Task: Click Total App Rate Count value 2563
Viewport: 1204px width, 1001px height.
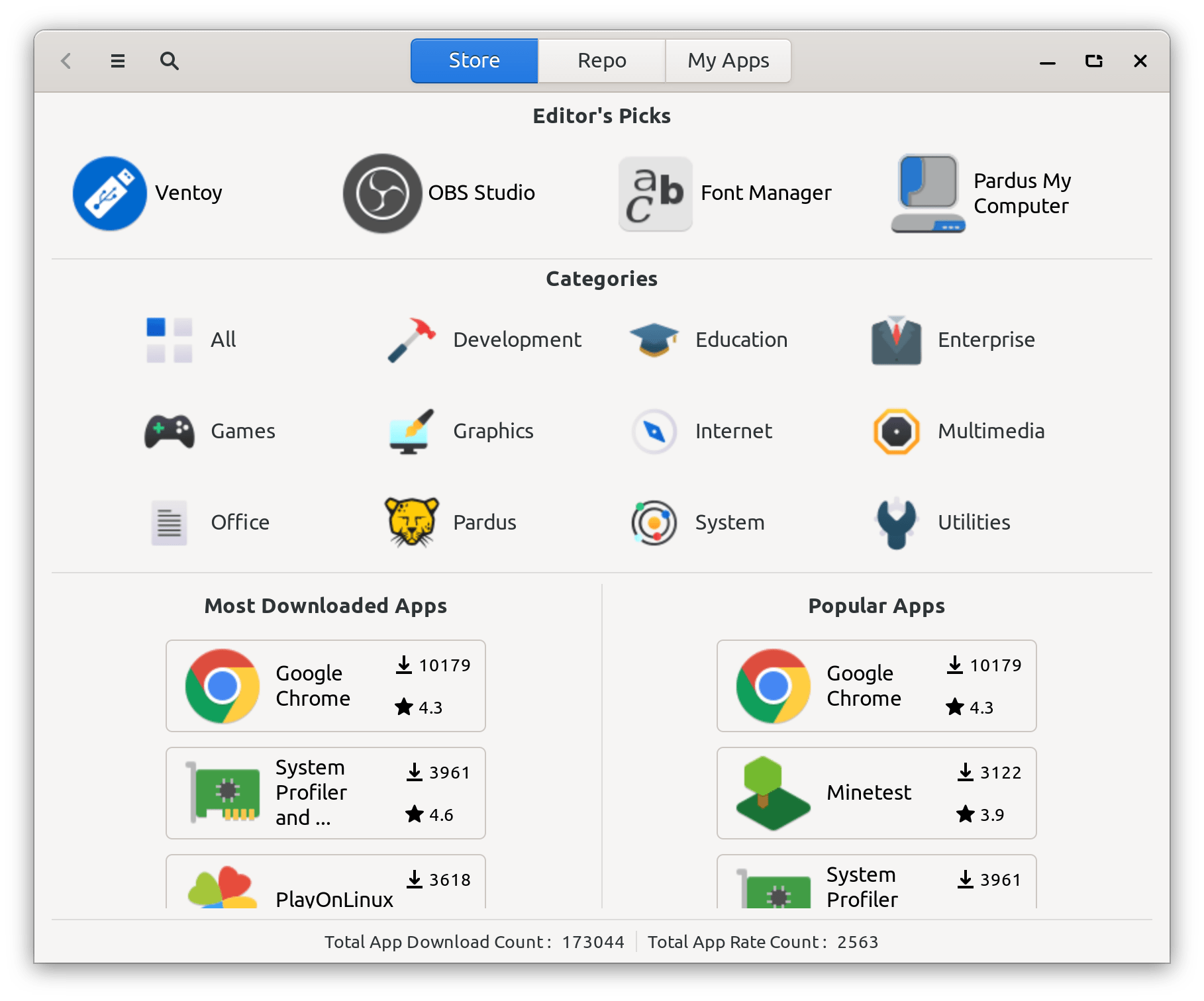Action: point(858,942)
